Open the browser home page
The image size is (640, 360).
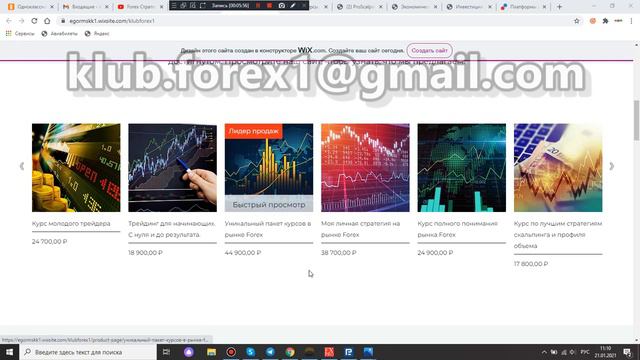click(47, 21)
